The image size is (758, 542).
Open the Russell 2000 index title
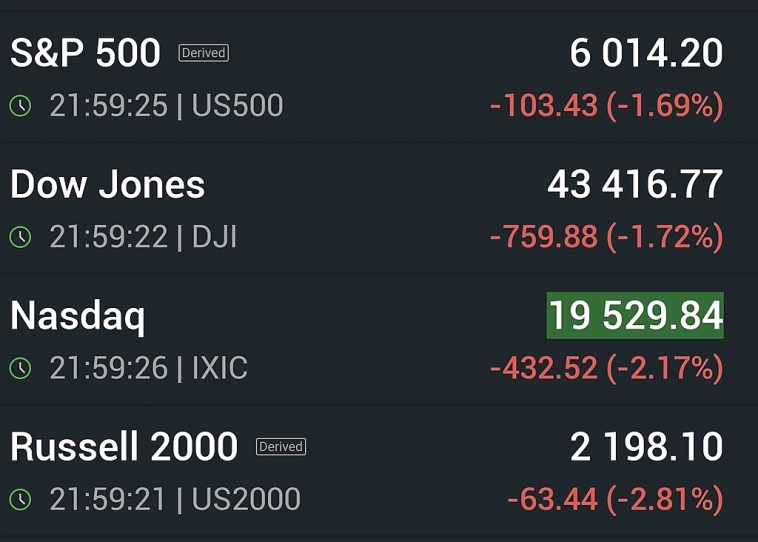(x=124, y=447)
